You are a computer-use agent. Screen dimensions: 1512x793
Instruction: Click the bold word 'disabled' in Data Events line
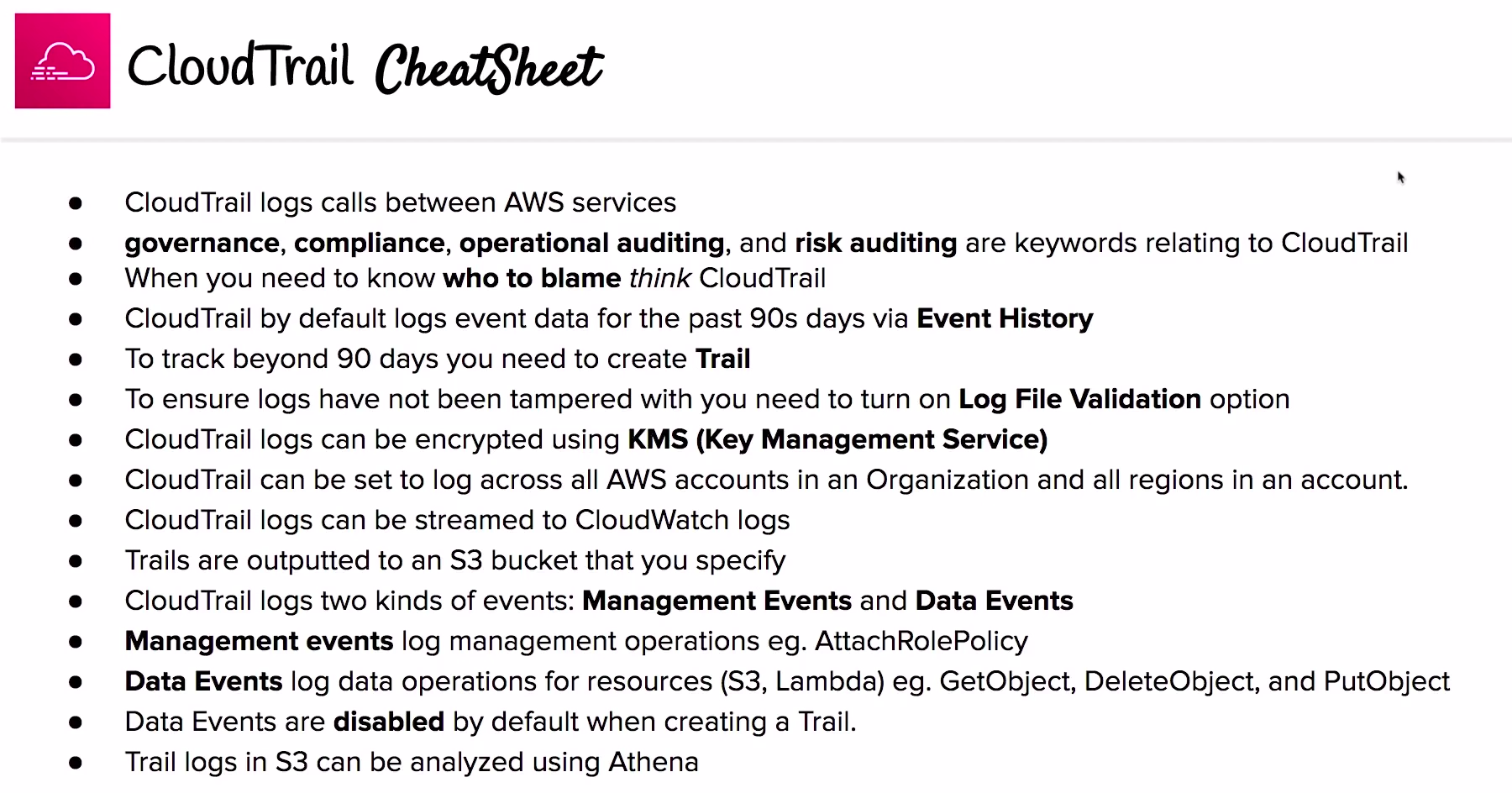tap(389, 722)
